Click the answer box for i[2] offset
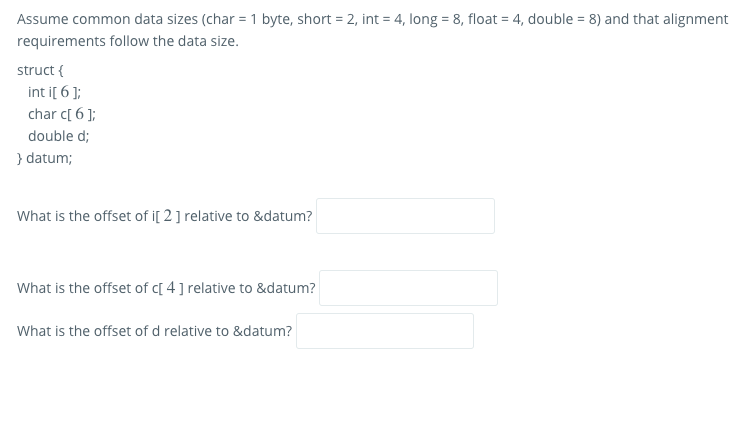The width and height of the screenshot is (756, 428). [405, 216]
